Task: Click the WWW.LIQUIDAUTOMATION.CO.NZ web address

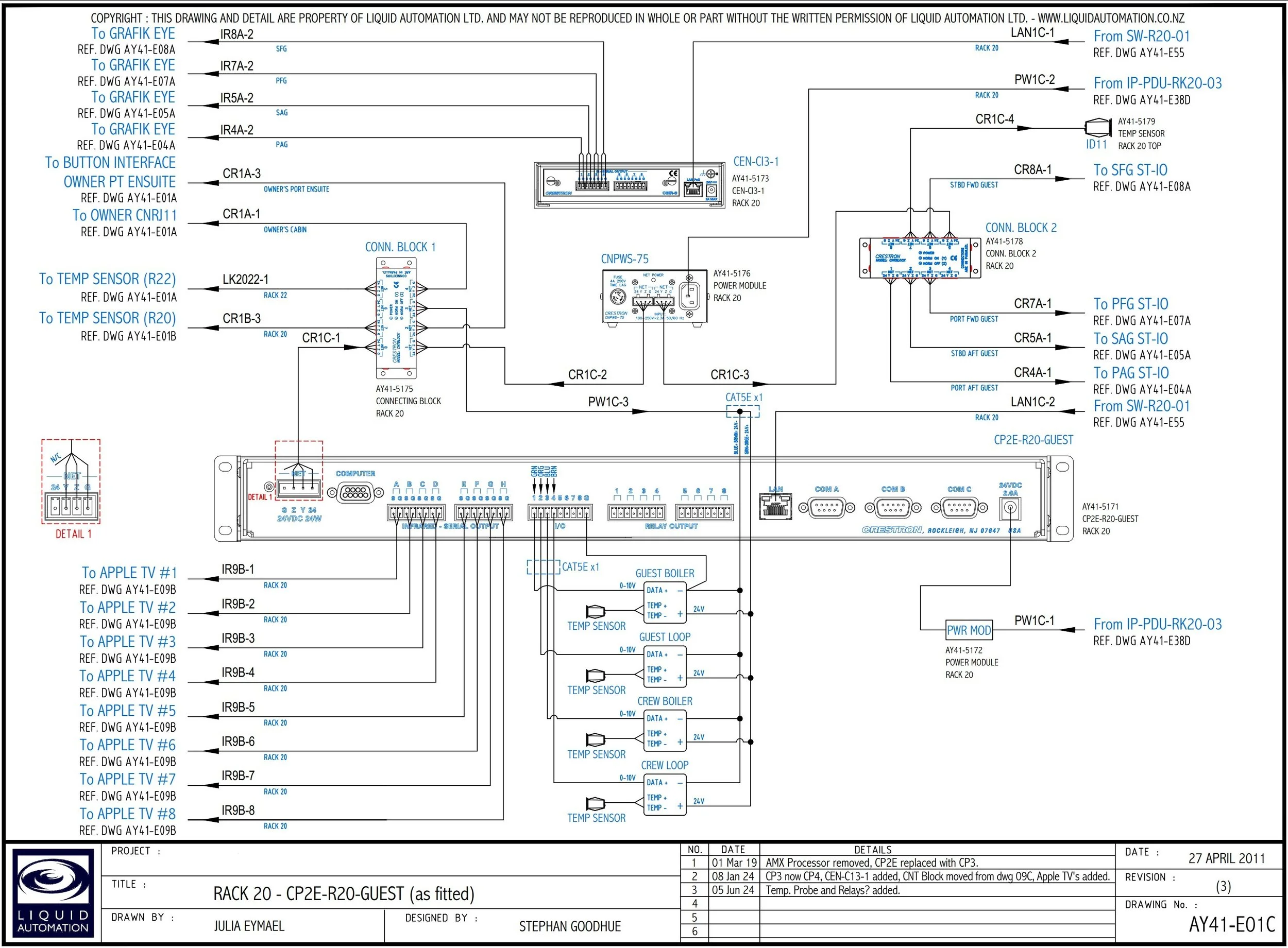Action: 1111,19
